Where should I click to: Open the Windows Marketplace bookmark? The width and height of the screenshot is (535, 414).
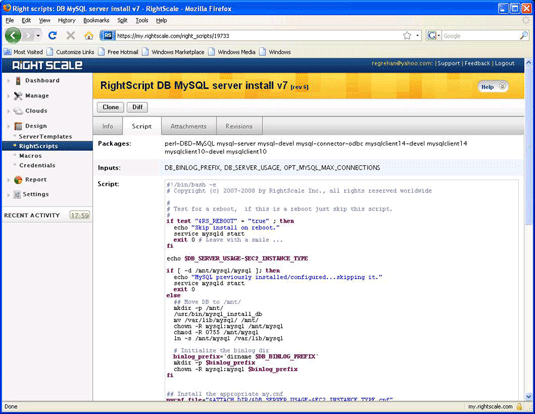[173, 52]
